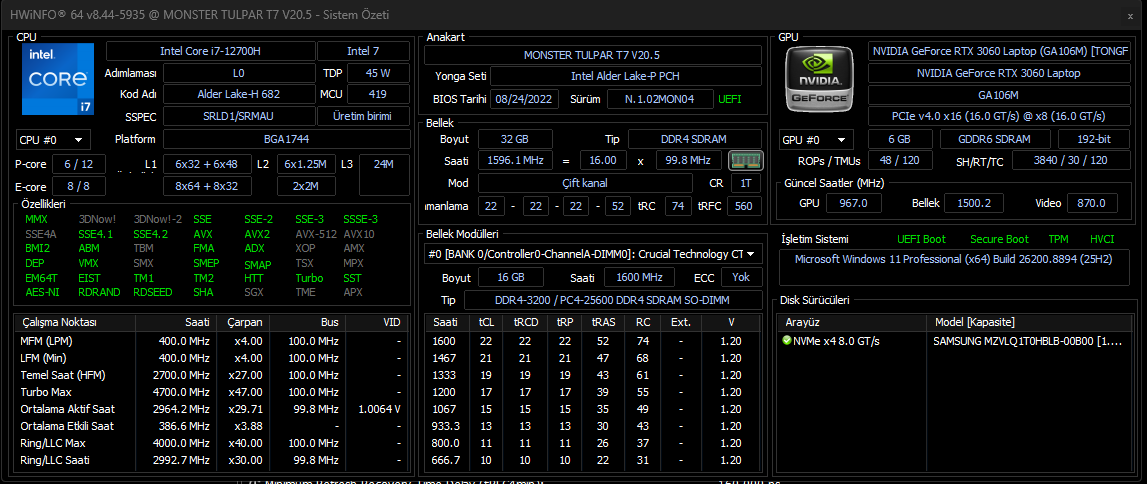Click the BIOS date 08/24/2022
Screen dimensions: 1147x484
click(524, 99)
